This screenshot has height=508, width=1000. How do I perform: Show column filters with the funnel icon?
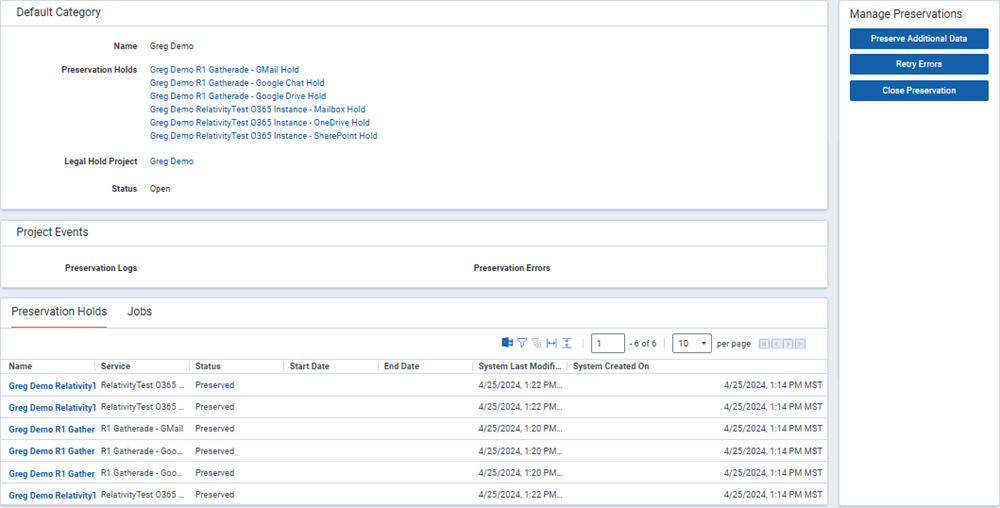[x=522, y=343]
